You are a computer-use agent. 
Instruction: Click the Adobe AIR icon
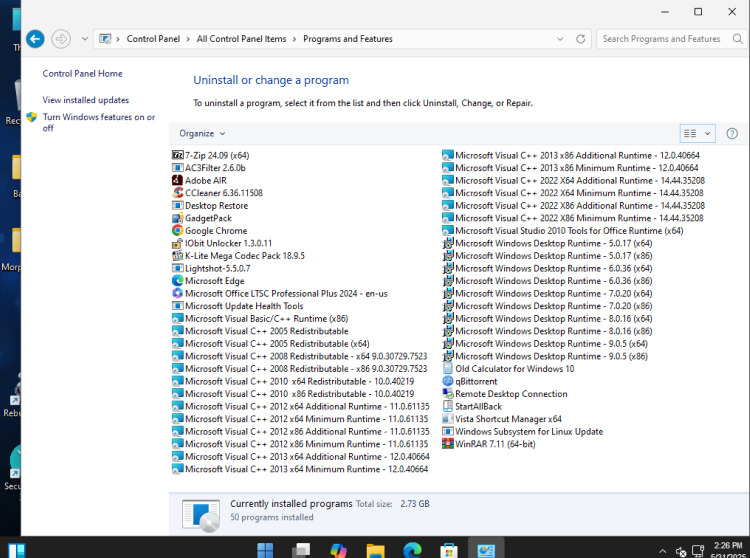177,180
